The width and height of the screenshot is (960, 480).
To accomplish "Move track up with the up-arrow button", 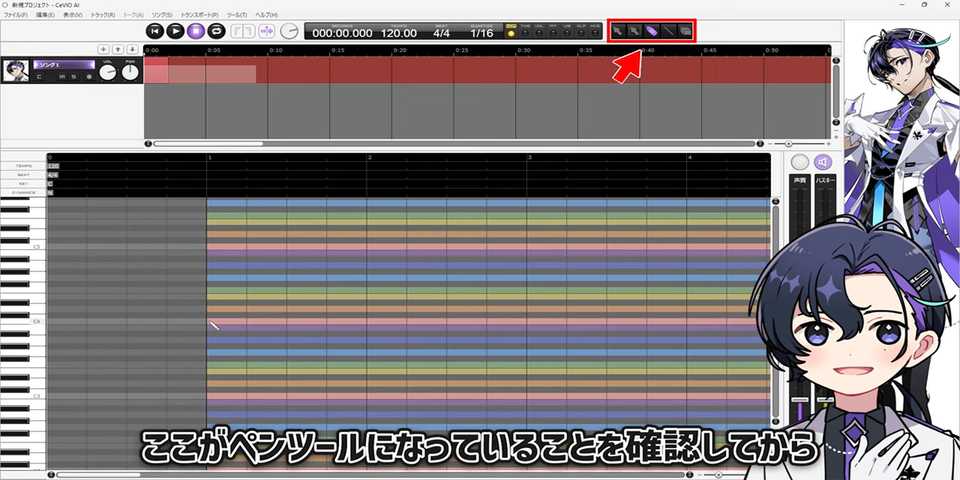I will tap(118, 49).
